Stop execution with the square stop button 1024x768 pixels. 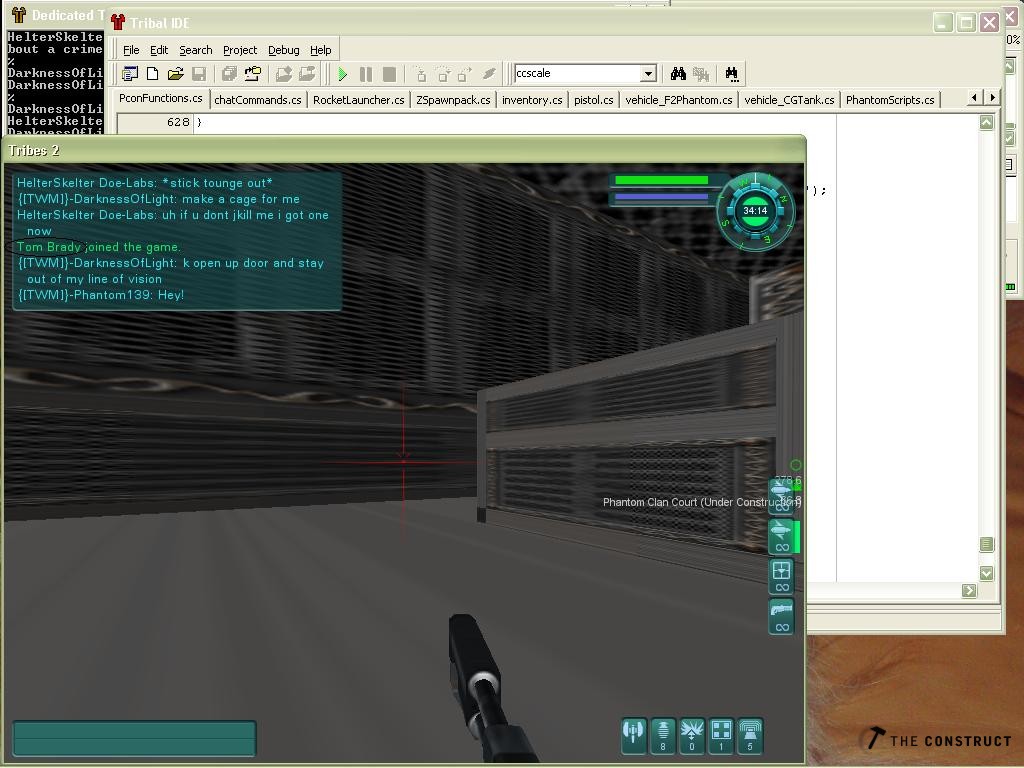point(389,74)
